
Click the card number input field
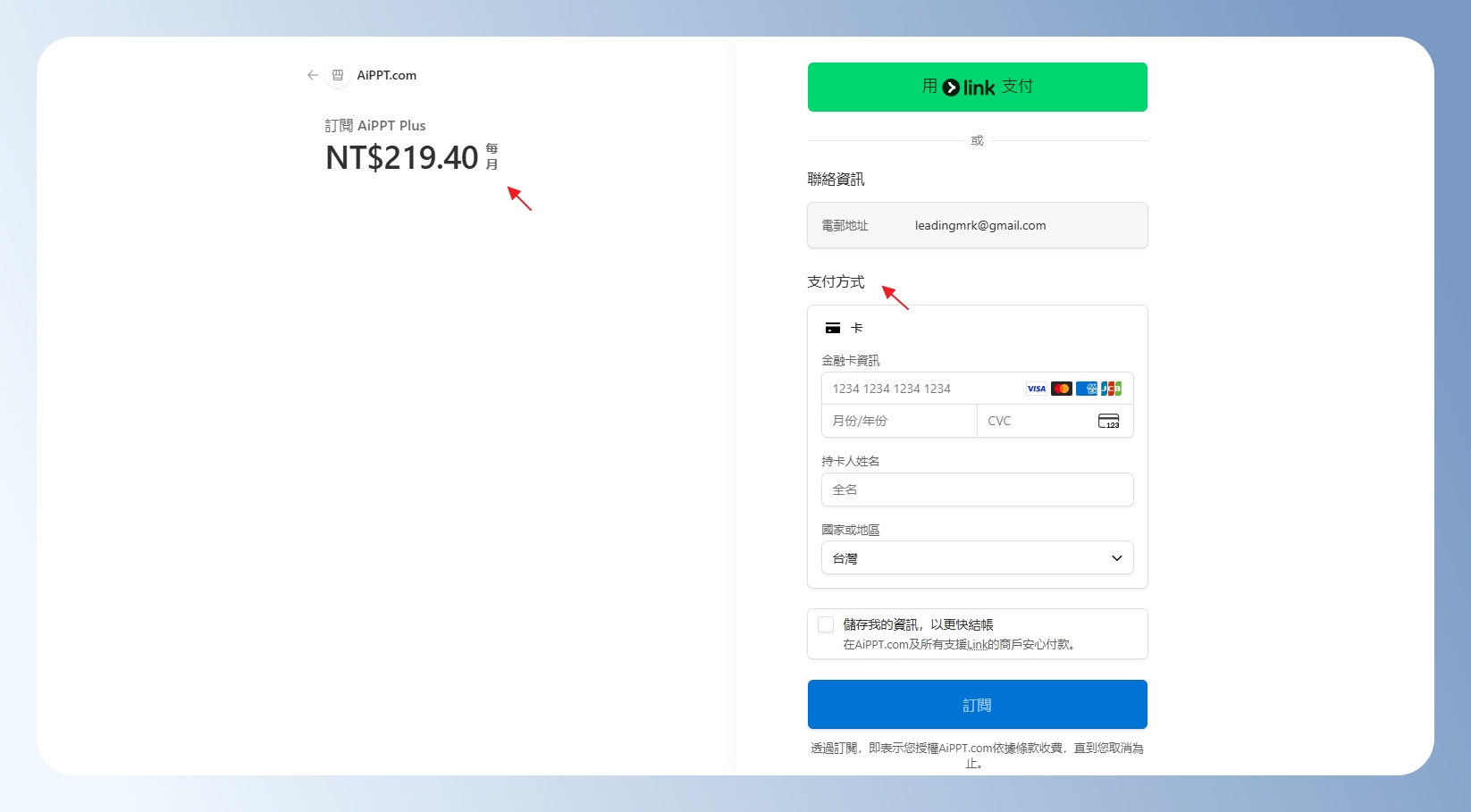tap(920, 389)
